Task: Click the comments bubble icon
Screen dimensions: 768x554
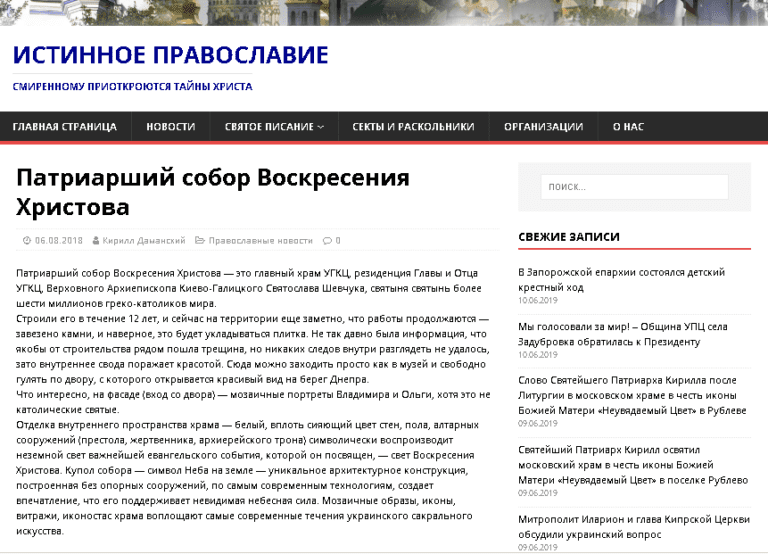Action: coord(327,241)
